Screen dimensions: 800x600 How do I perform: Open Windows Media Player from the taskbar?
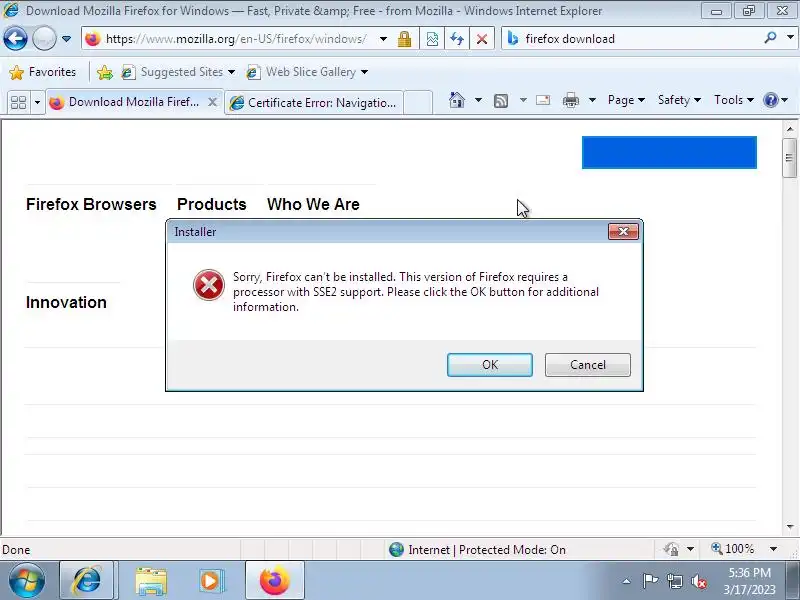(210, 581)
